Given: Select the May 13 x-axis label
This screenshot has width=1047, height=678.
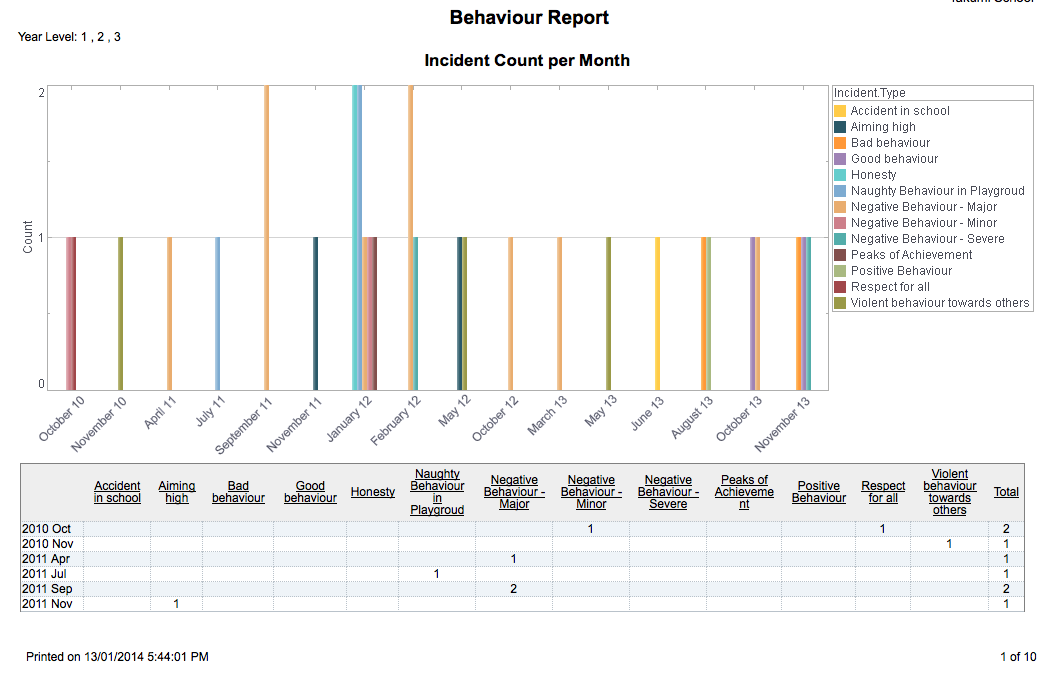Looking at the screenshot, I should [601, 411].
